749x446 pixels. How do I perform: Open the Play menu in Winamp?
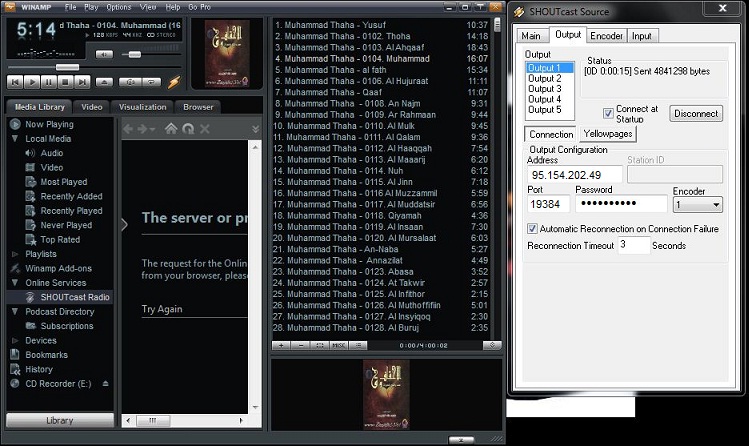point(91,7)
